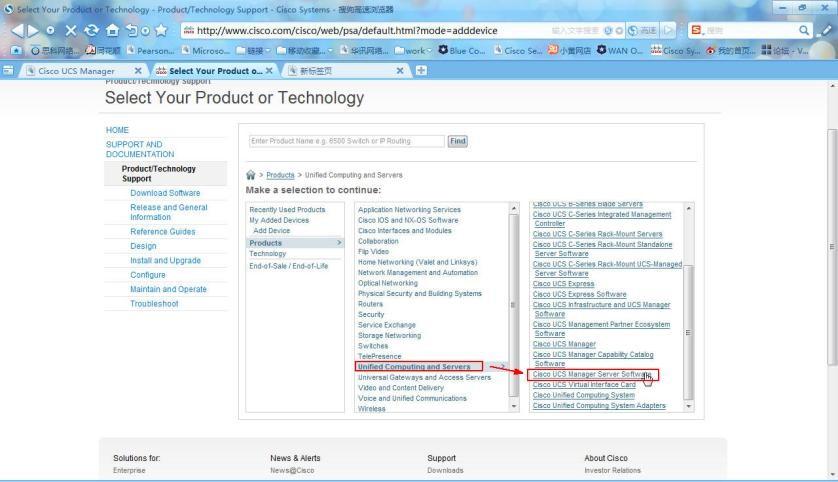The width and height of the screenshot is (838, 482).
Task: Open the Microso... bookmark
Action: tap(206, 50)
